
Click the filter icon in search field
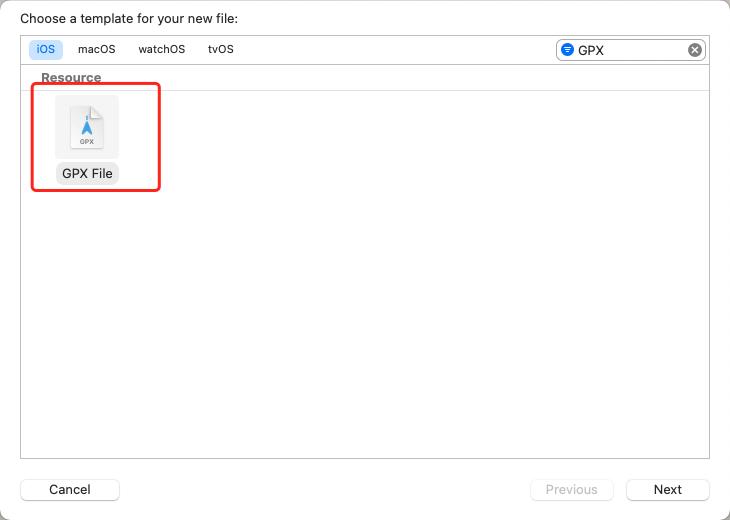click(x=567, y=50)
